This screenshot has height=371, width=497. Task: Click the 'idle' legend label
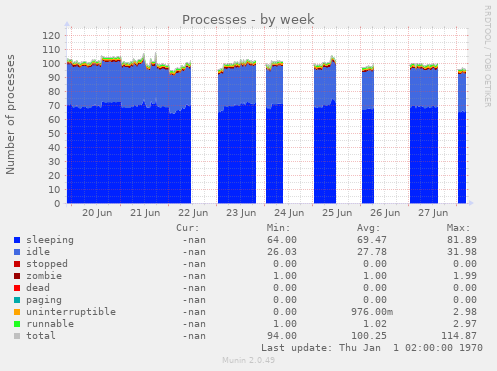[x=38, y=252]
